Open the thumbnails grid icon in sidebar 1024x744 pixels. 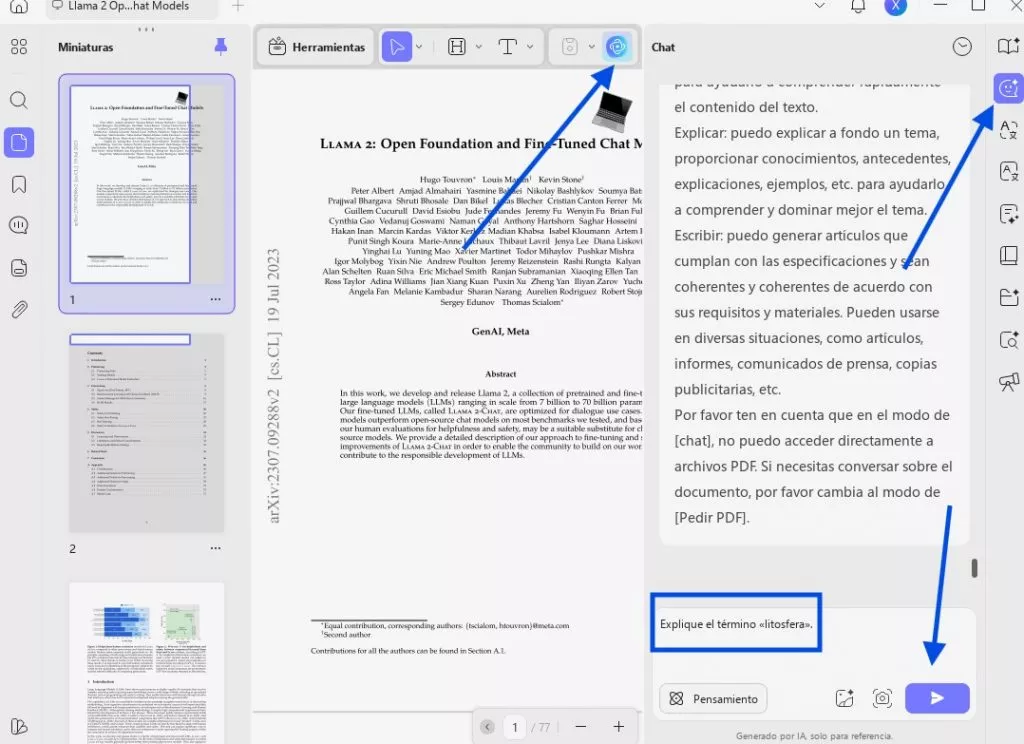pyautogui.click(x=19, y=46)
